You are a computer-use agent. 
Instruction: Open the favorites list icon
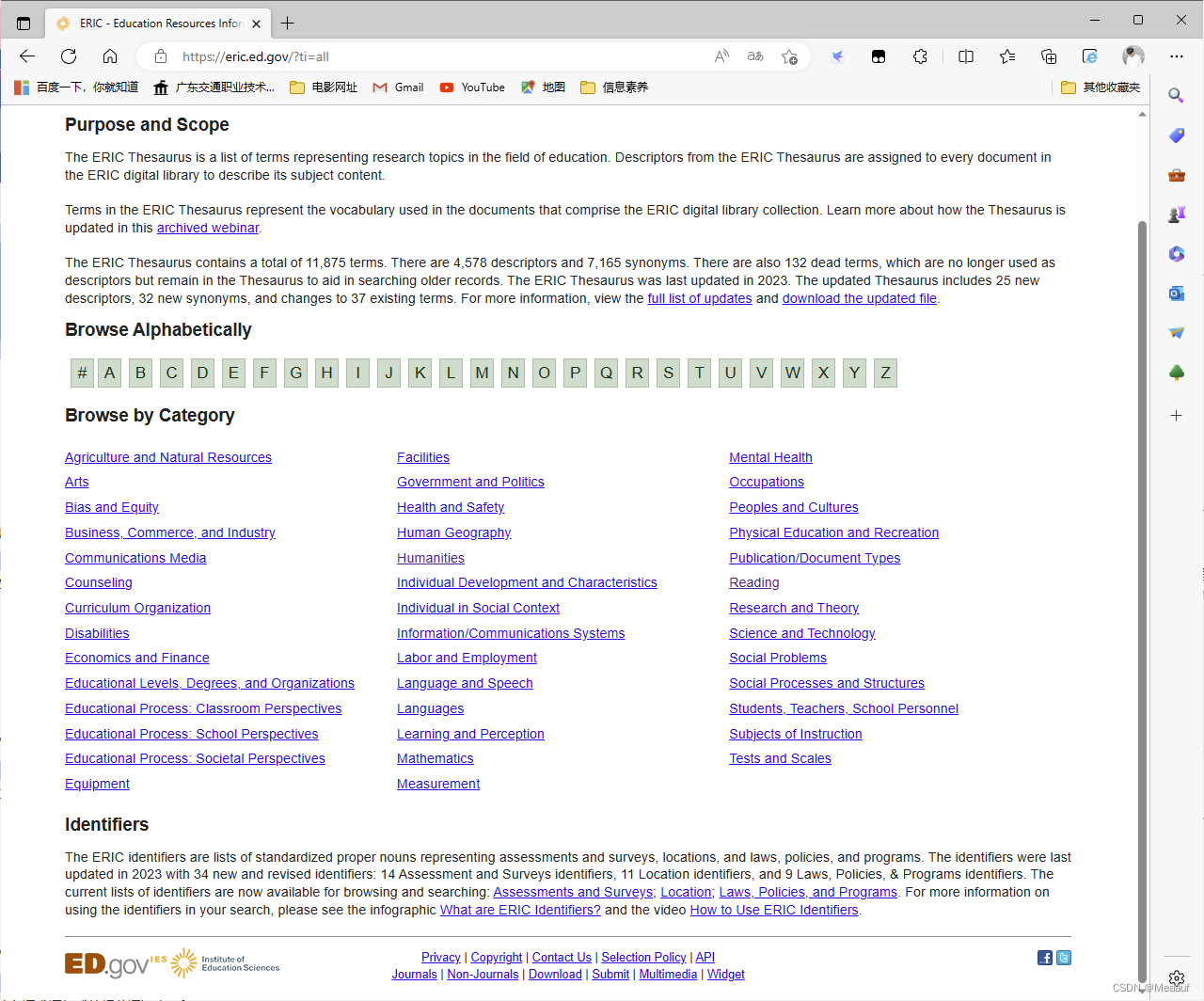pyautogui.click(x=1007, y=56)
